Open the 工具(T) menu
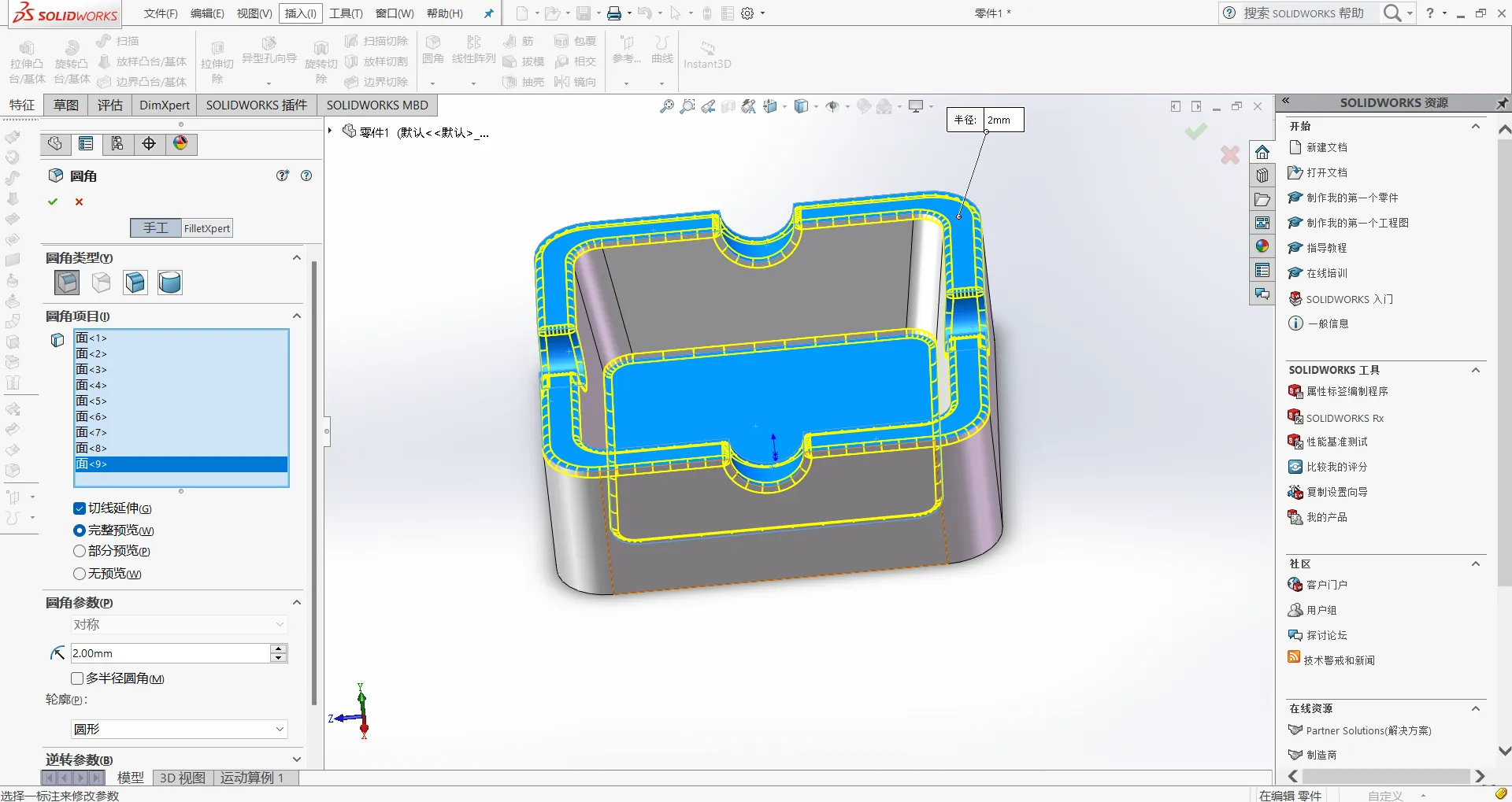Viewport: 1512px width, 802px height. [346, 13]
